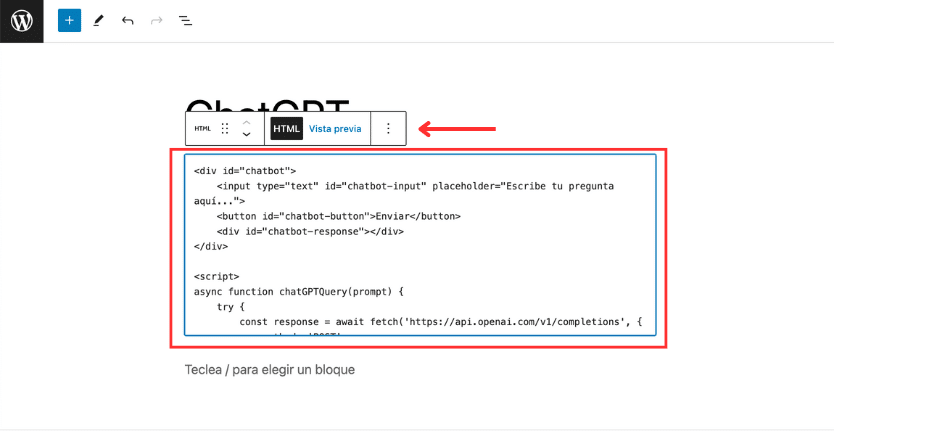
Task: Click inside the HTML code textarea
Action: pos(420,260)
